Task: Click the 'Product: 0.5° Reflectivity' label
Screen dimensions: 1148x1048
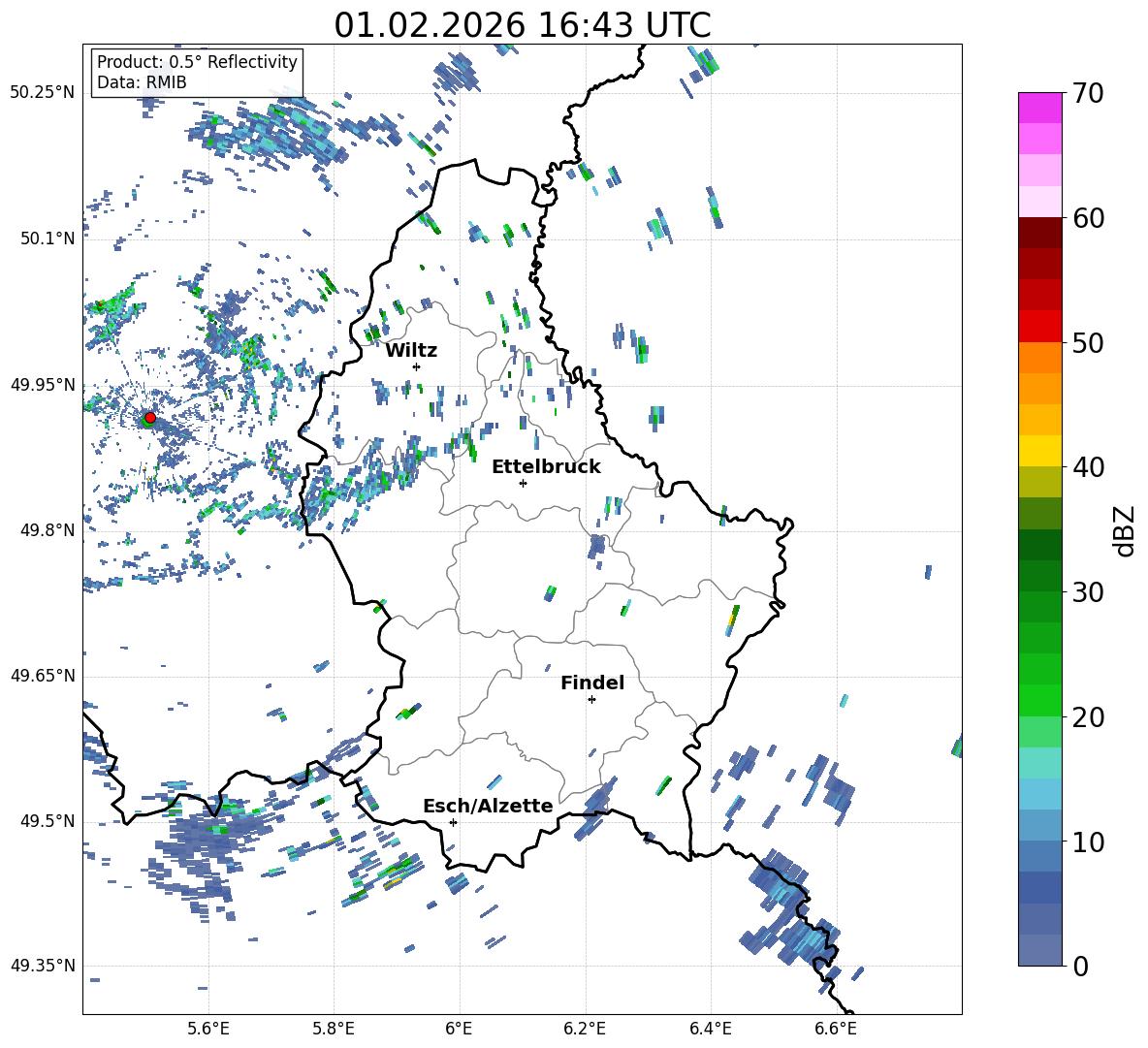Action: (197, 61)
